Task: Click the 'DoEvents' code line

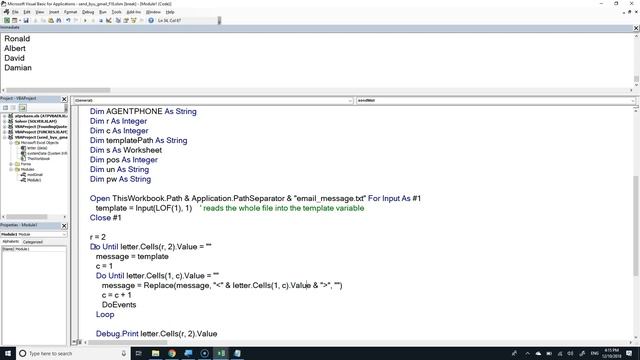Action: tap(119, 305)
